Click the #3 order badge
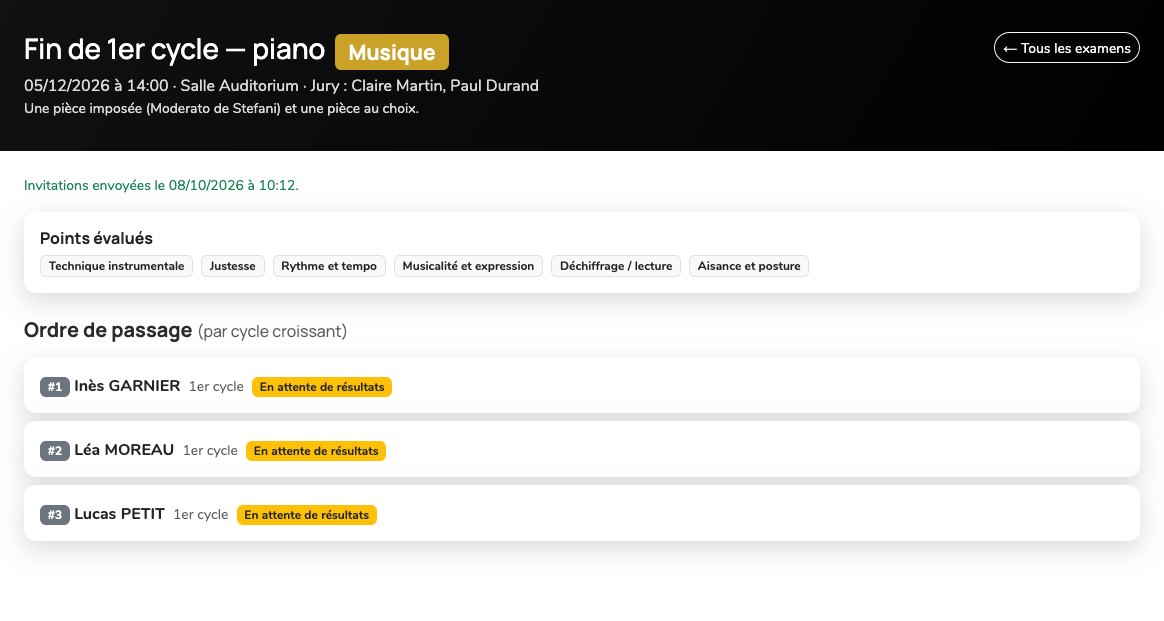The height and width of the screenshot is (621, 1164). (55, 514)
